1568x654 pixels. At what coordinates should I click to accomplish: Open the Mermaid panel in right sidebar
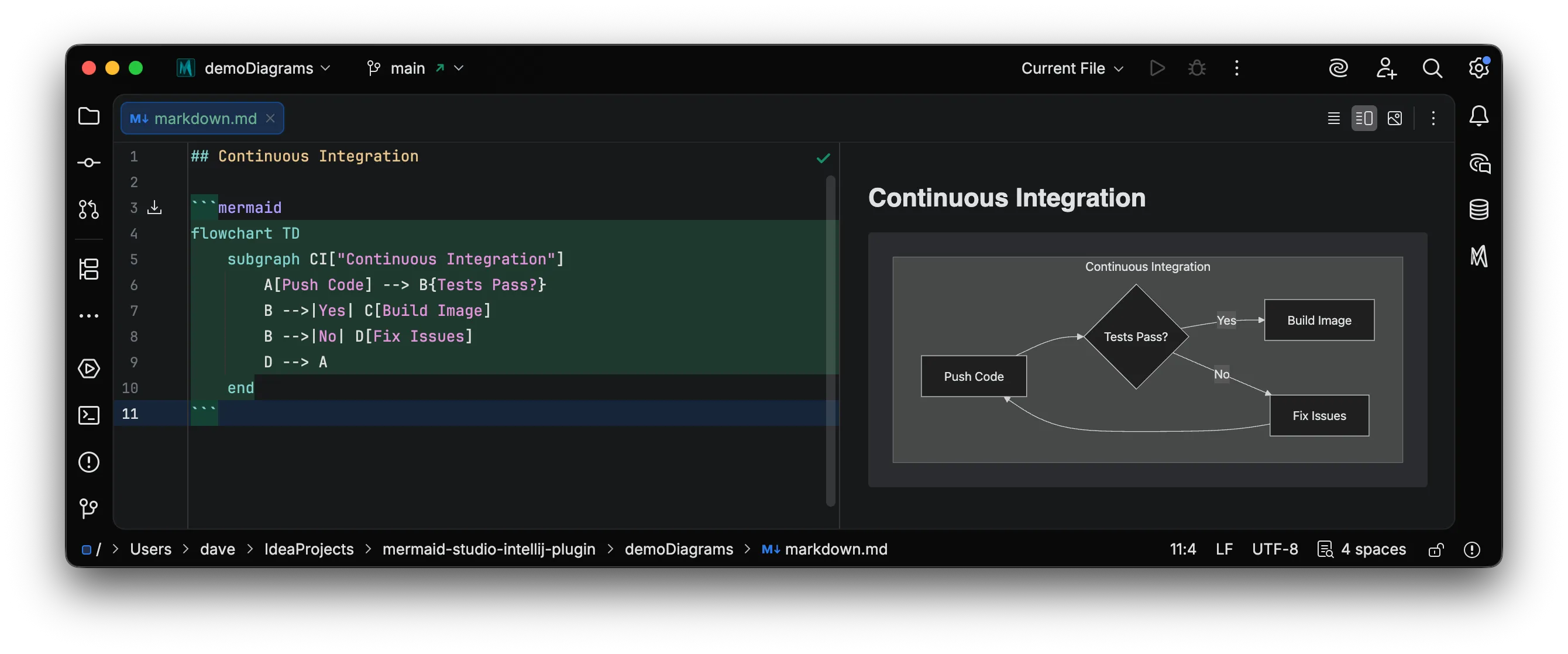point(1479,256)
